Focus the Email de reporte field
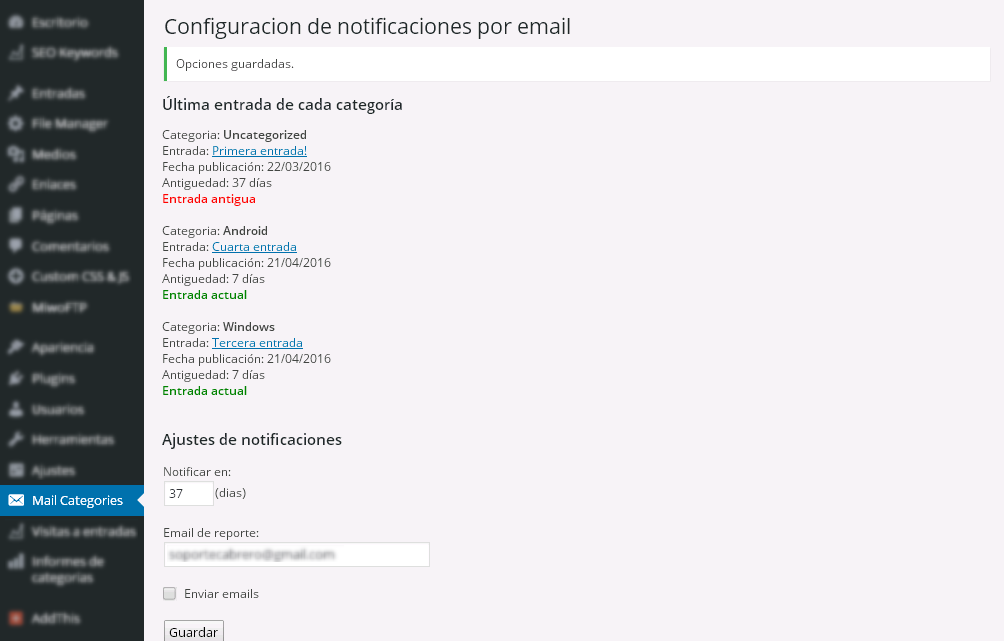Image resolution: width=1004 pixels, height=641 pixels. pos(296,555)
